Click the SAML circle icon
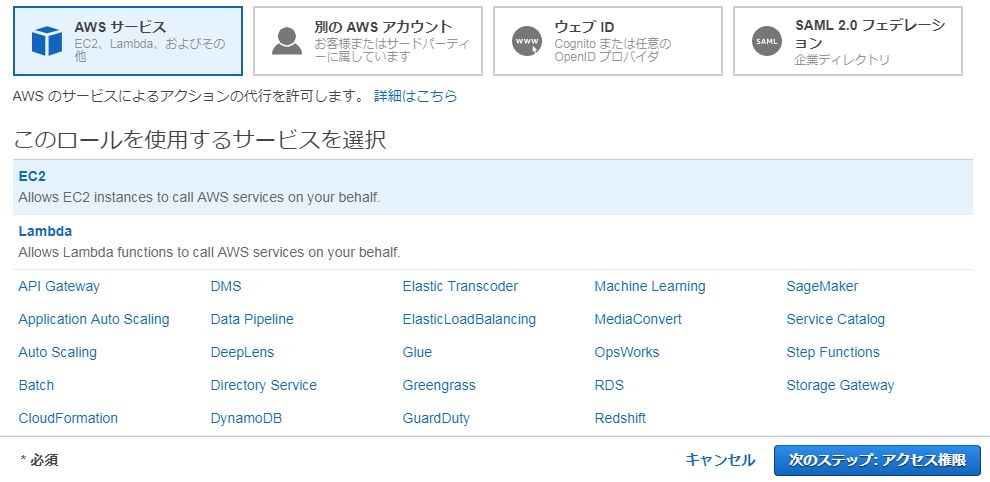 (766, 41)
